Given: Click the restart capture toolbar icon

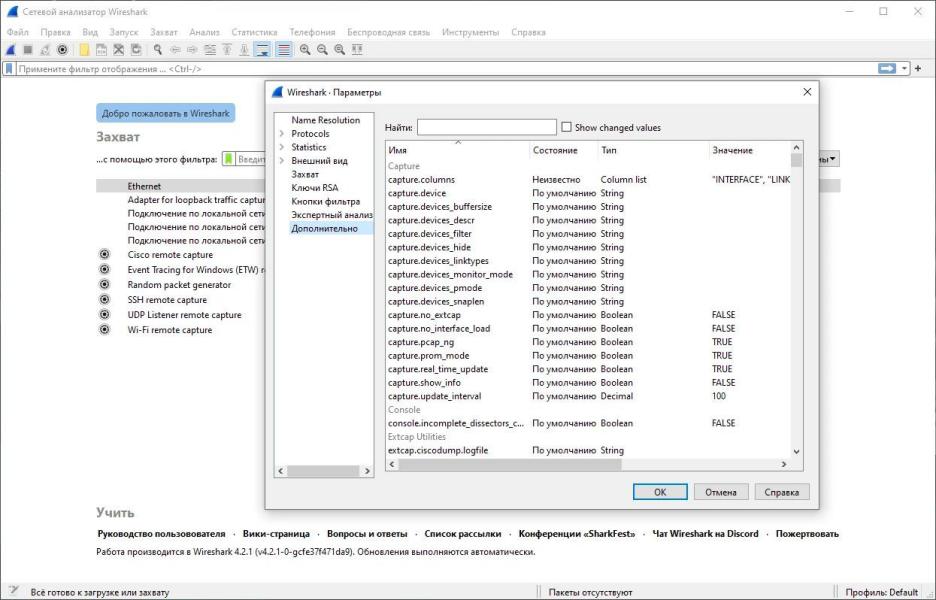Looking at the screenshot, I should pos(45,50).
